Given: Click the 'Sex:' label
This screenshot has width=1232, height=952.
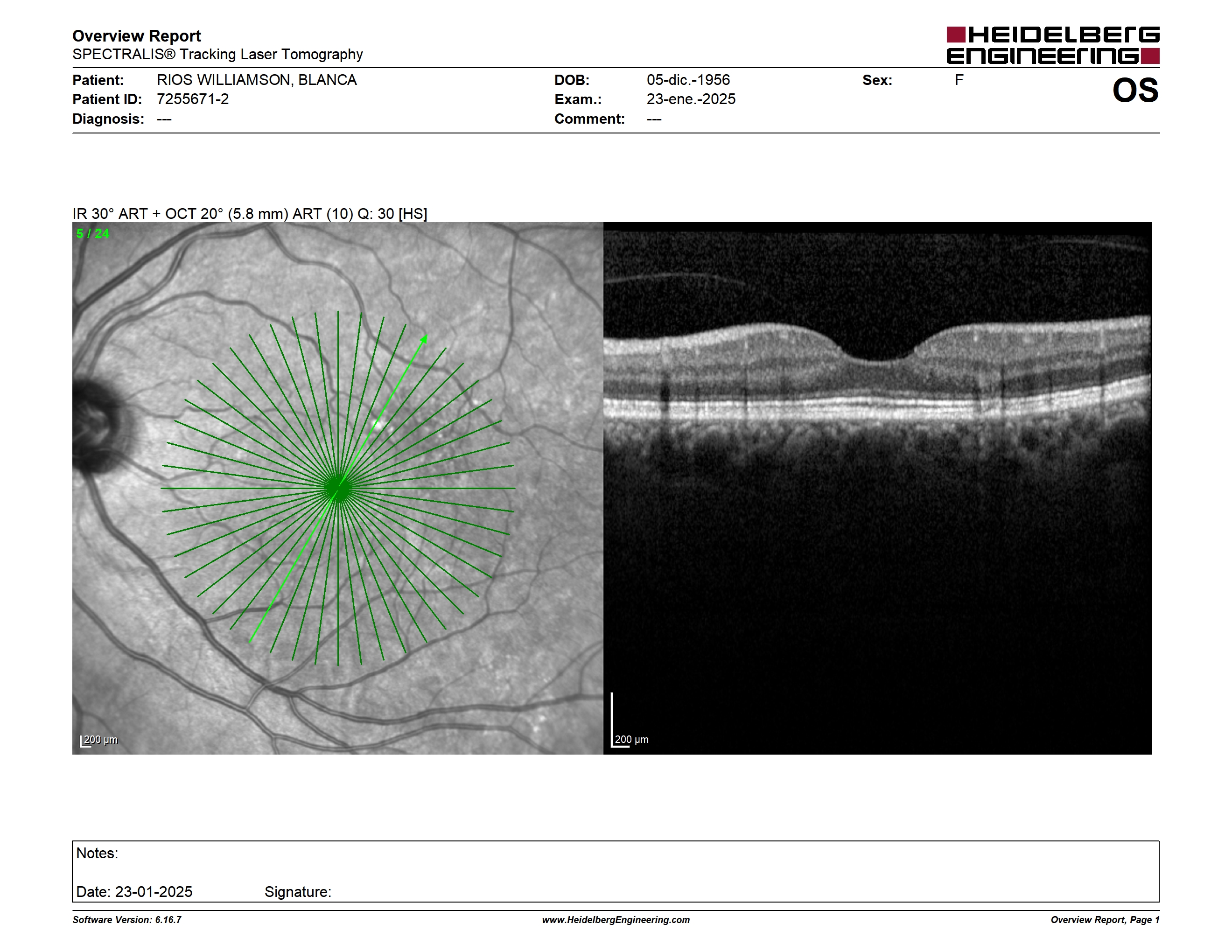Looking at the screenshot, I should point(877,80).
